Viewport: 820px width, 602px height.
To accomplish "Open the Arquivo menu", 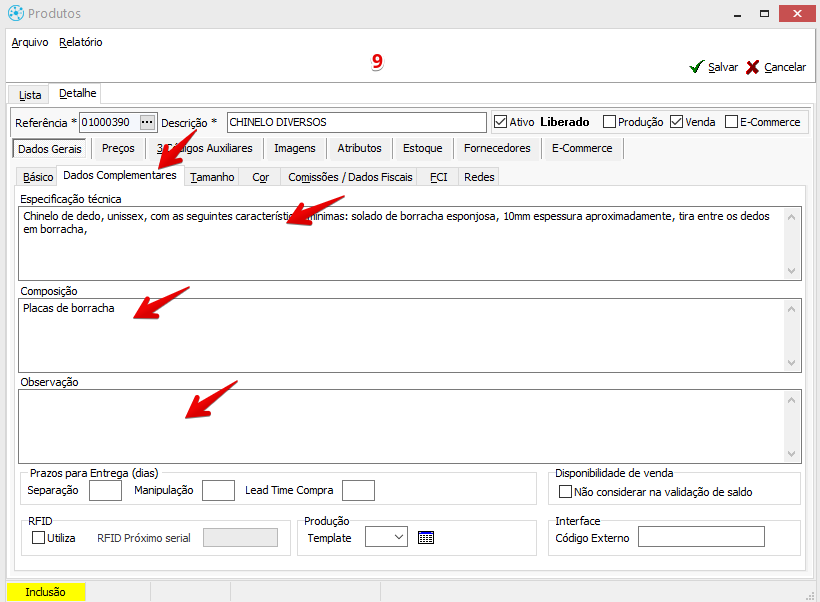I will (x=29, y=42).
